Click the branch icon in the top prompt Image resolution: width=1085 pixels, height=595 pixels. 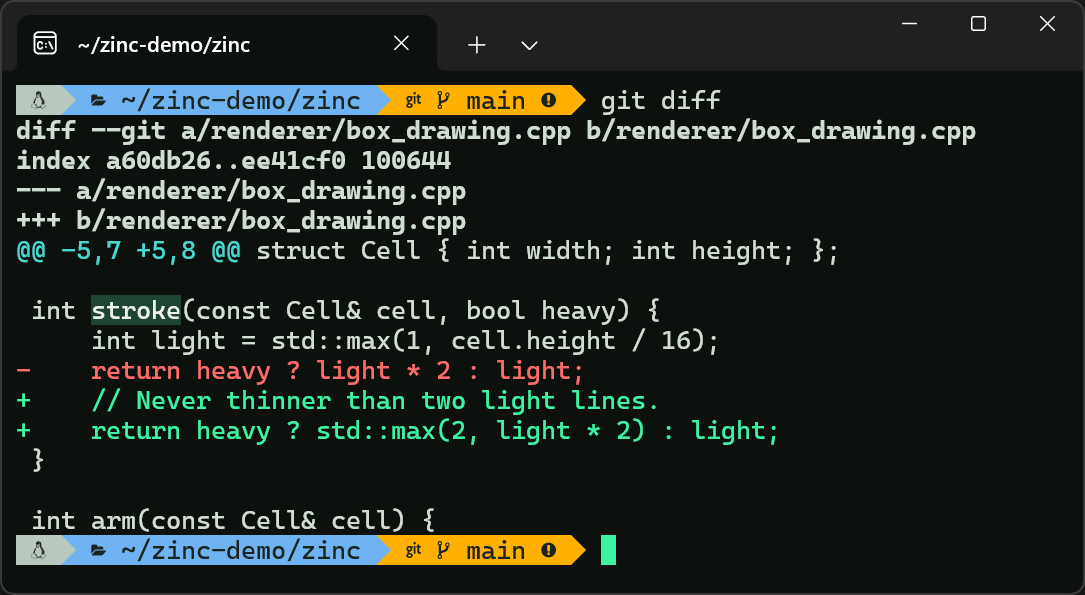[x=443, y=101]
